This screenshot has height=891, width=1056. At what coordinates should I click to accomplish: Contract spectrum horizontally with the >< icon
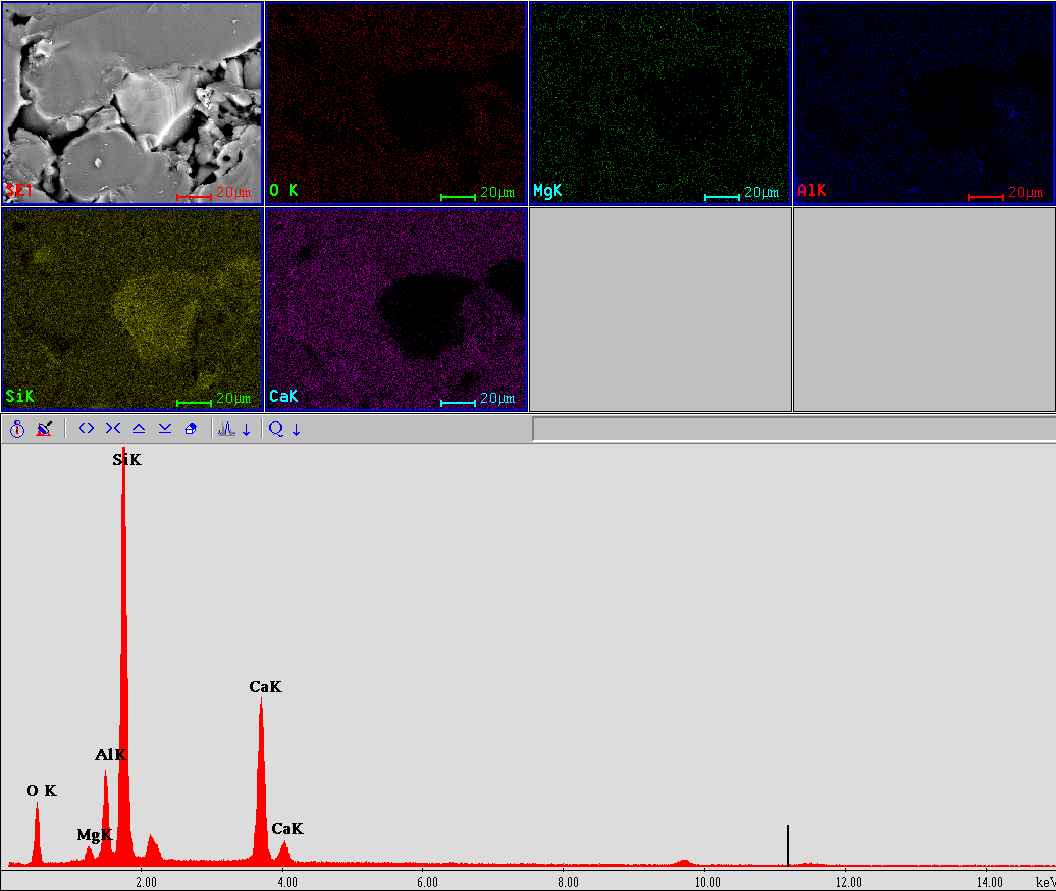(x=112, y=429)
